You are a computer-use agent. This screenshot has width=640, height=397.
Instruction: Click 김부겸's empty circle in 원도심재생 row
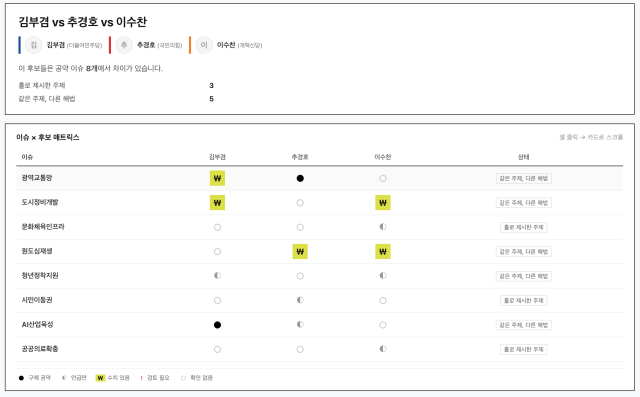tap(217, 252)
